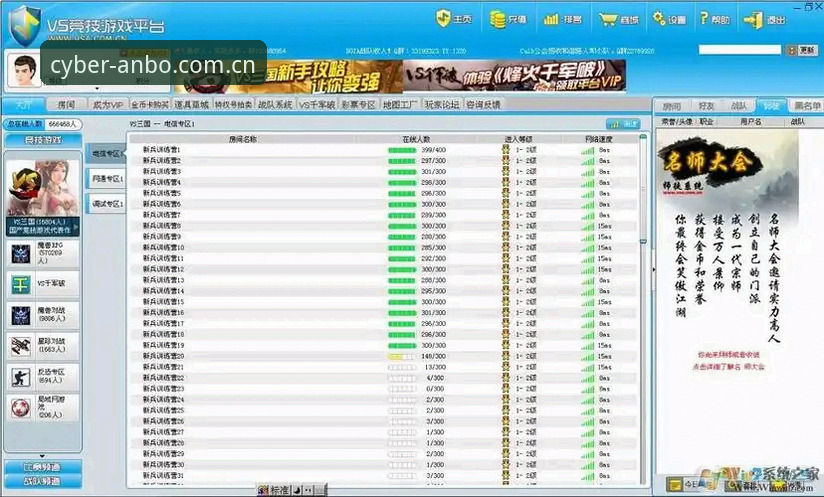This screenshot has height=497, width=824.
Task: Sort by 房间名称 column header
Action: pos(243,139)
